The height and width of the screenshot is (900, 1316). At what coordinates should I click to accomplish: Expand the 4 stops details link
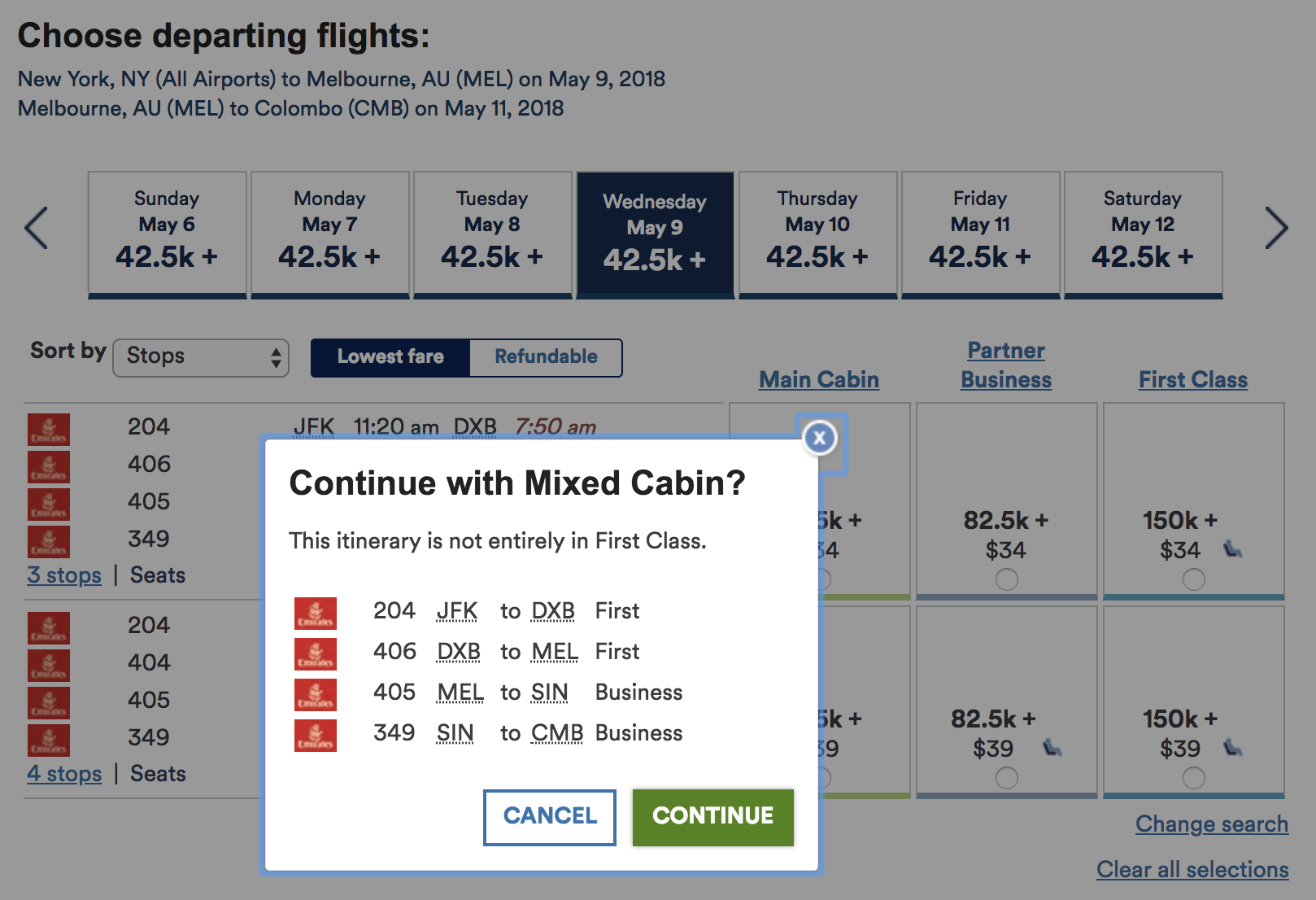64,774
